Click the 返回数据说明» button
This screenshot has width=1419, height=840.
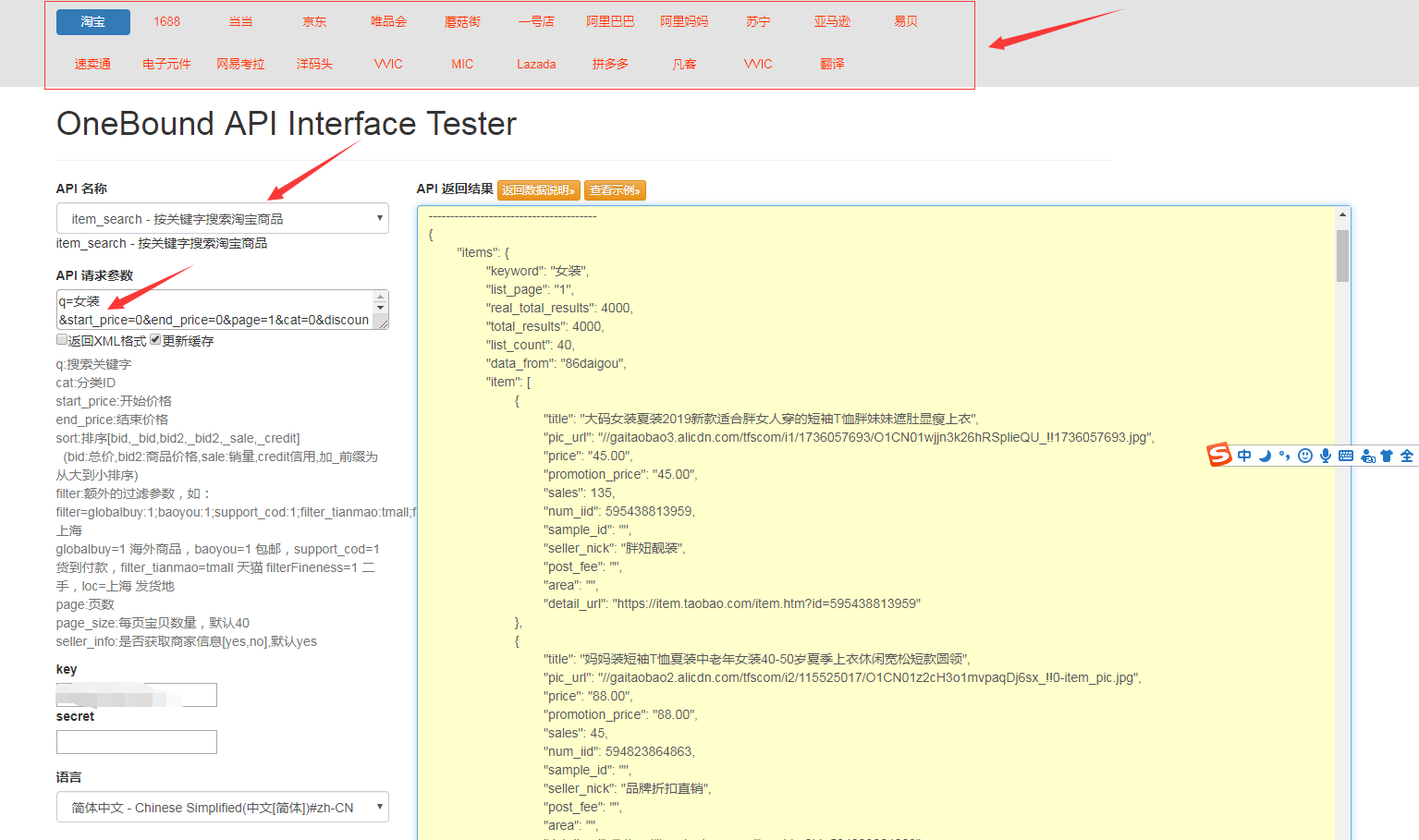[539, 190]
